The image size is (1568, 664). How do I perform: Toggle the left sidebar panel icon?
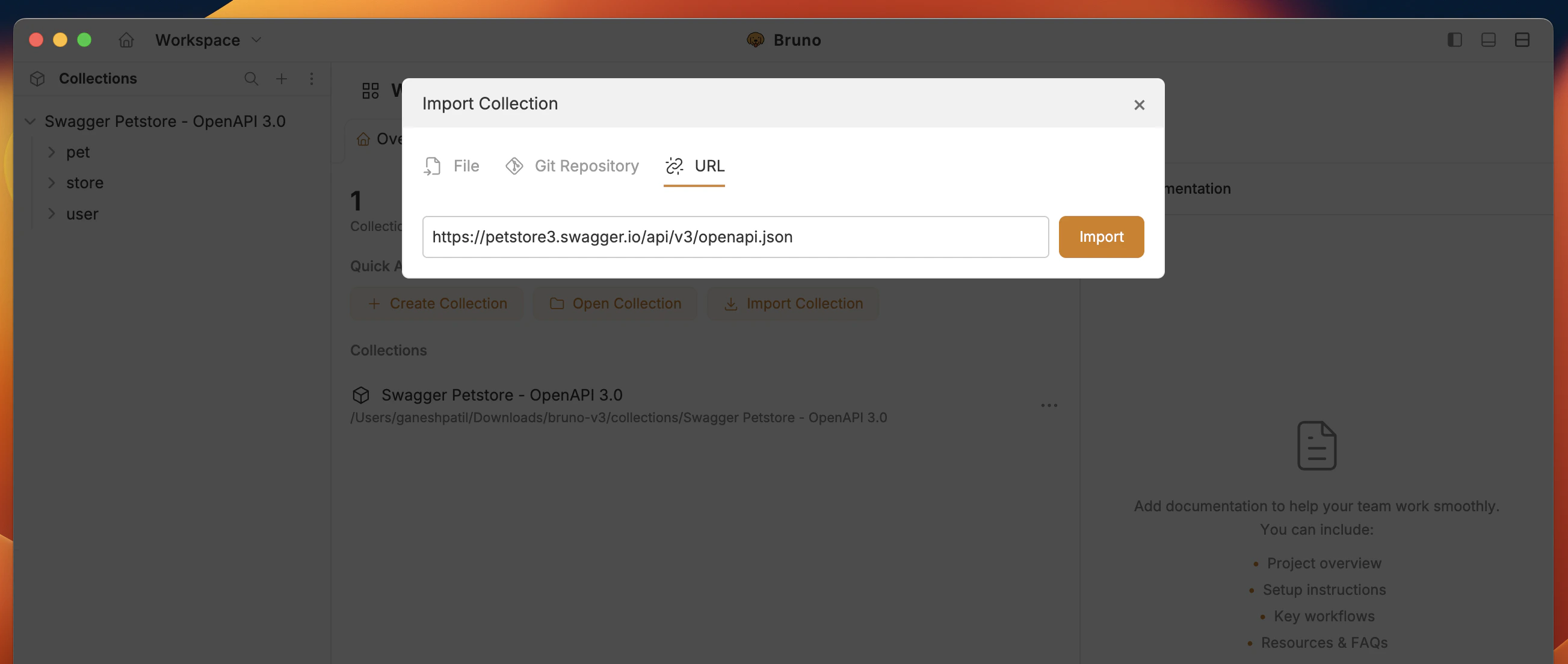1455,40
